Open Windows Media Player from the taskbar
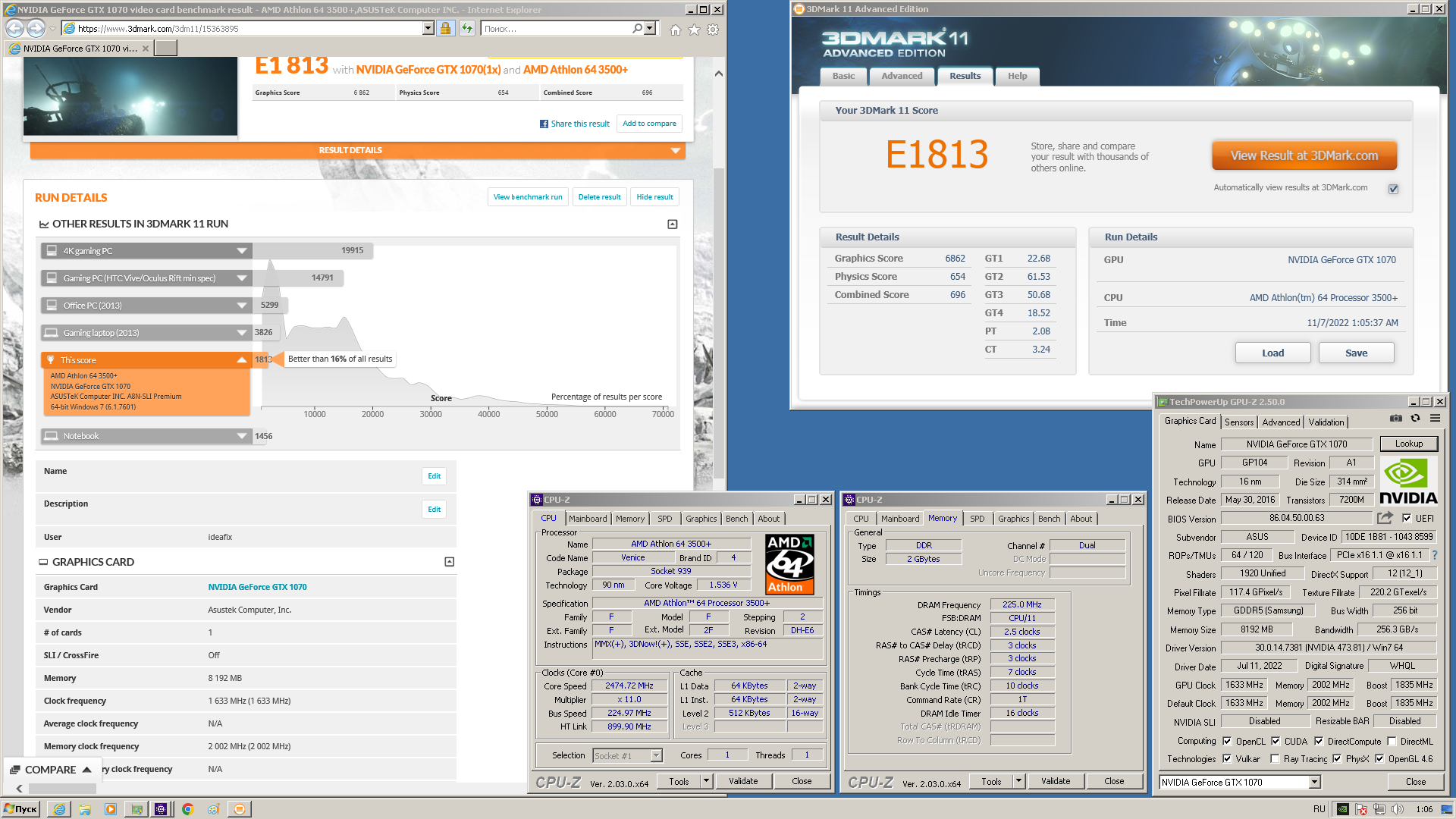The image size is (1456, 819). pyautogui.click(x=111, y=809)
